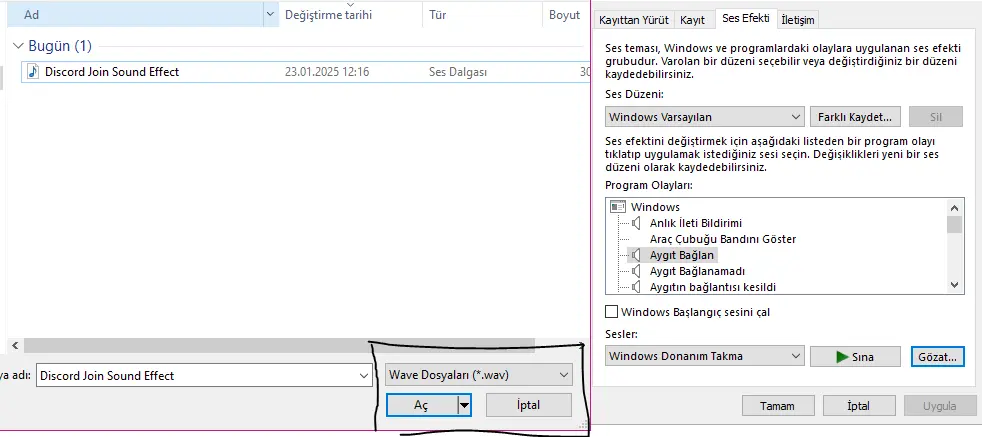Switch to the İletişim tab

(x=798, y=20)
